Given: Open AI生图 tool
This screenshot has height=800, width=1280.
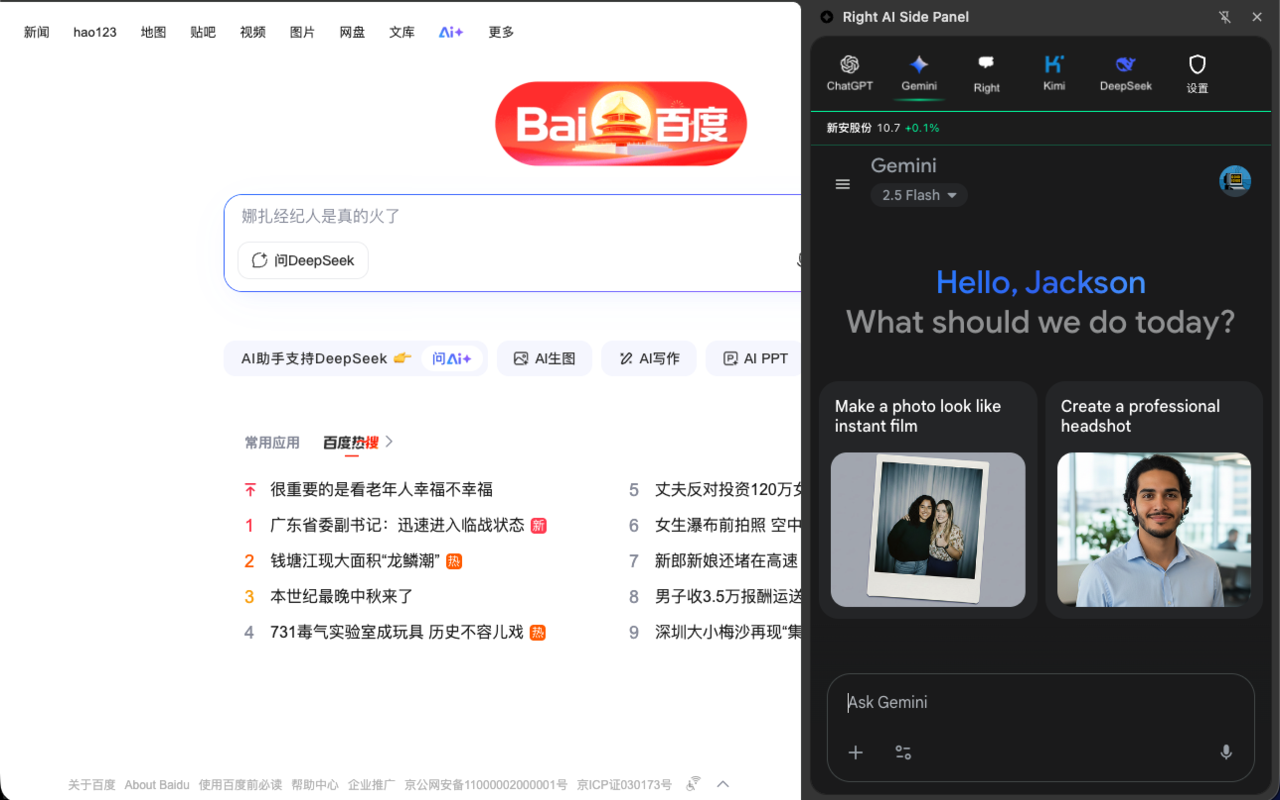Looking at the screenshot, I should 544,358.
